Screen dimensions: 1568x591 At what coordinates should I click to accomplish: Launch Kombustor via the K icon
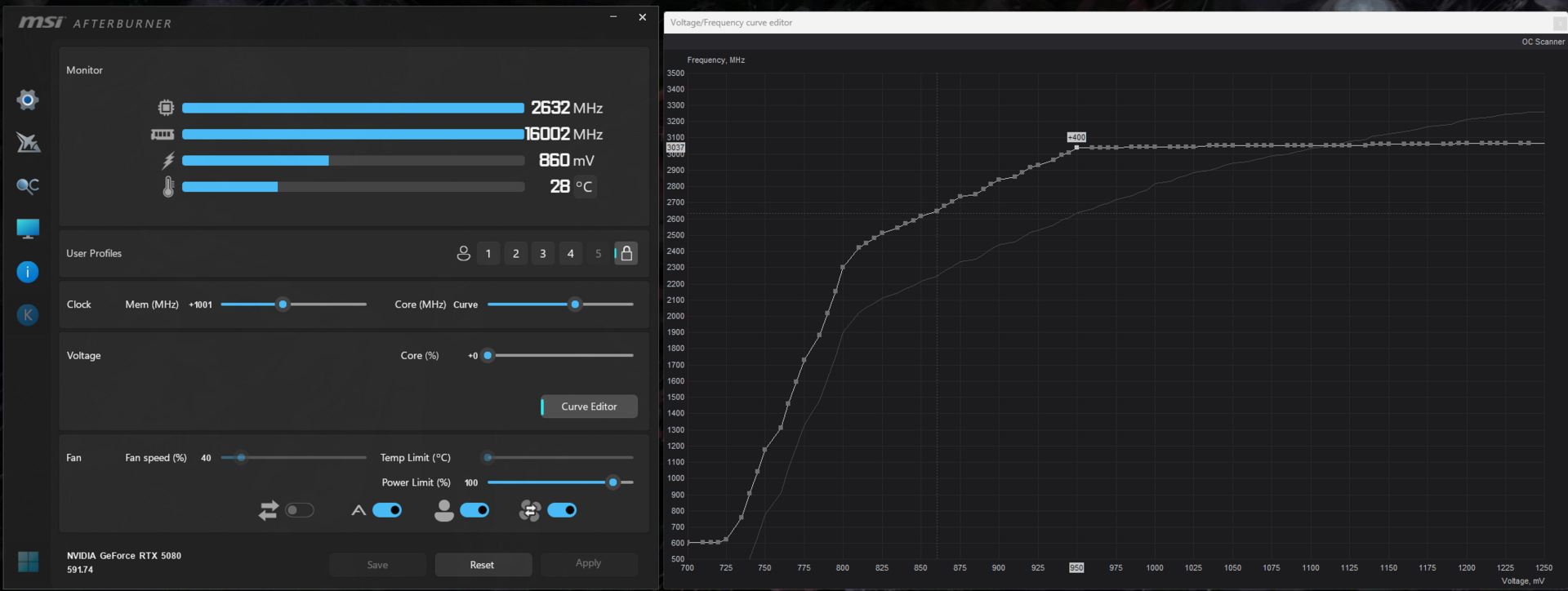tap(28, 315)
